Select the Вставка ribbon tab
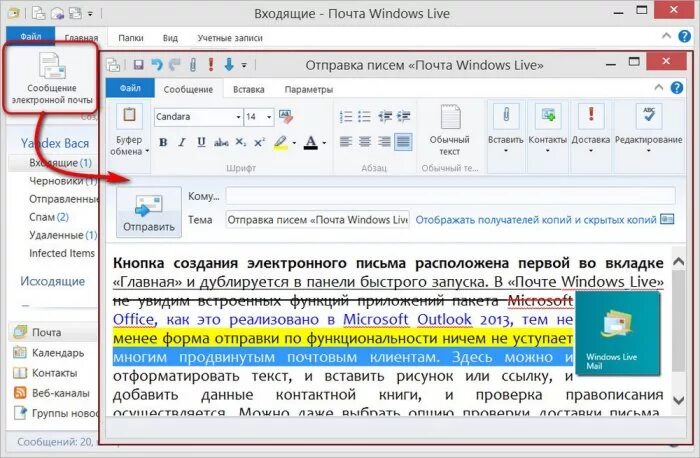The image size is (700, 458). [249, 89]
